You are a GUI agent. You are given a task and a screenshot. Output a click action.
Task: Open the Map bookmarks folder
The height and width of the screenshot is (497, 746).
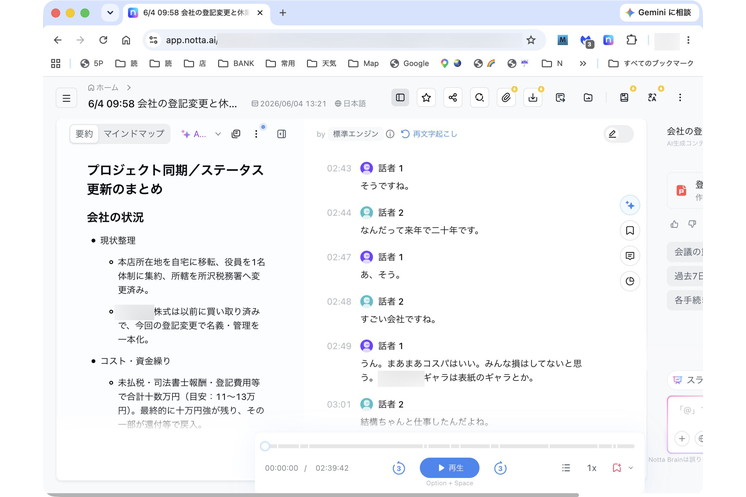point(363,63)
